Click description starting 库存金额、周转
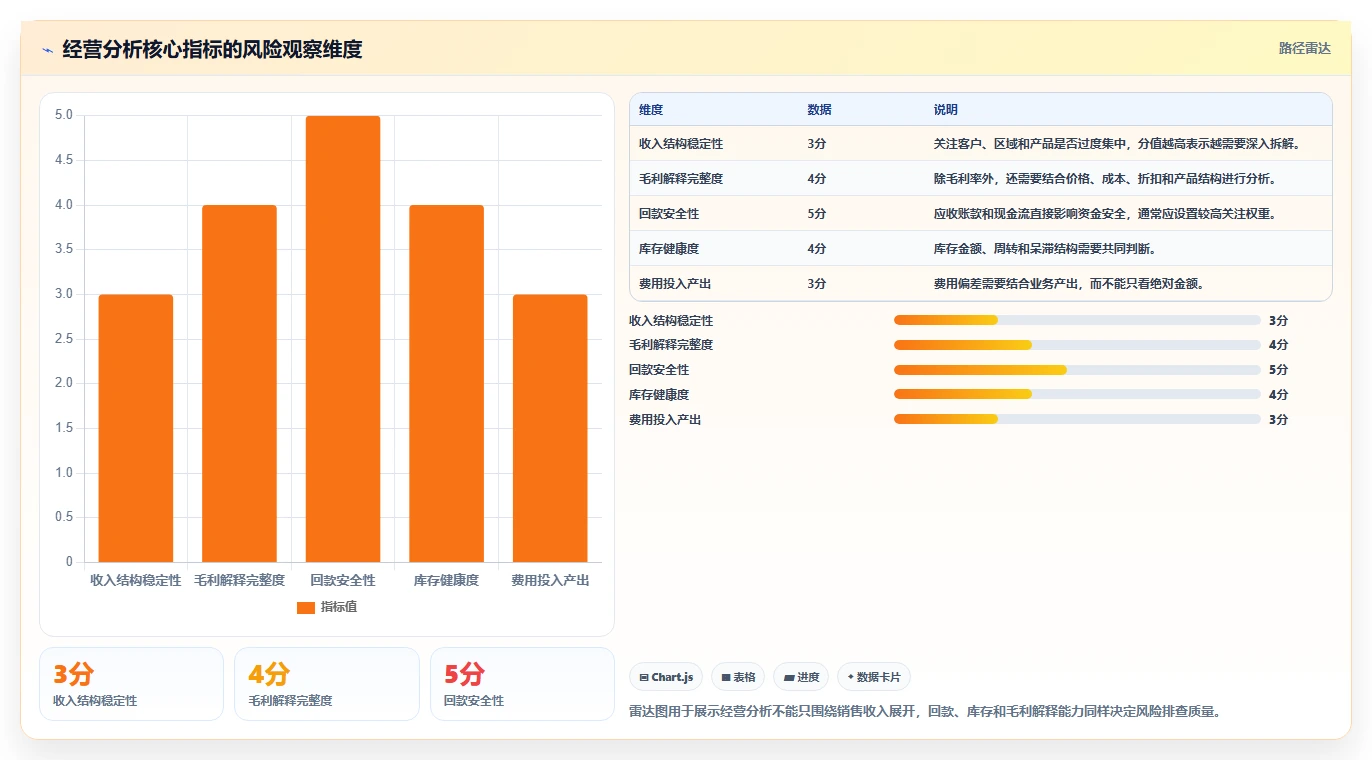The height and width of the screenshot is (760, 1372). point(1045,249)
